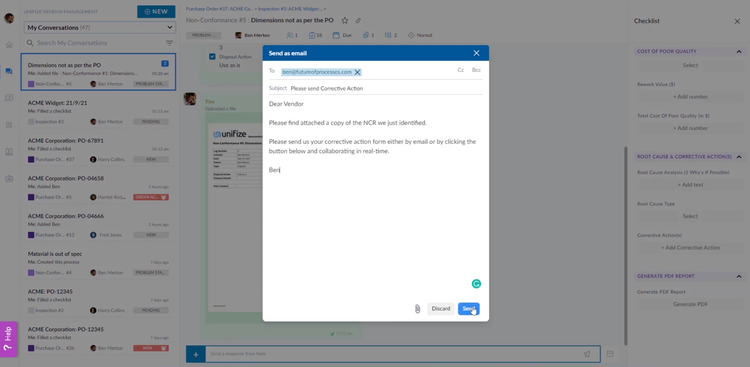Open the conversation list filter icon
Viewport: 750px width, 367px height.
[169, 43]
